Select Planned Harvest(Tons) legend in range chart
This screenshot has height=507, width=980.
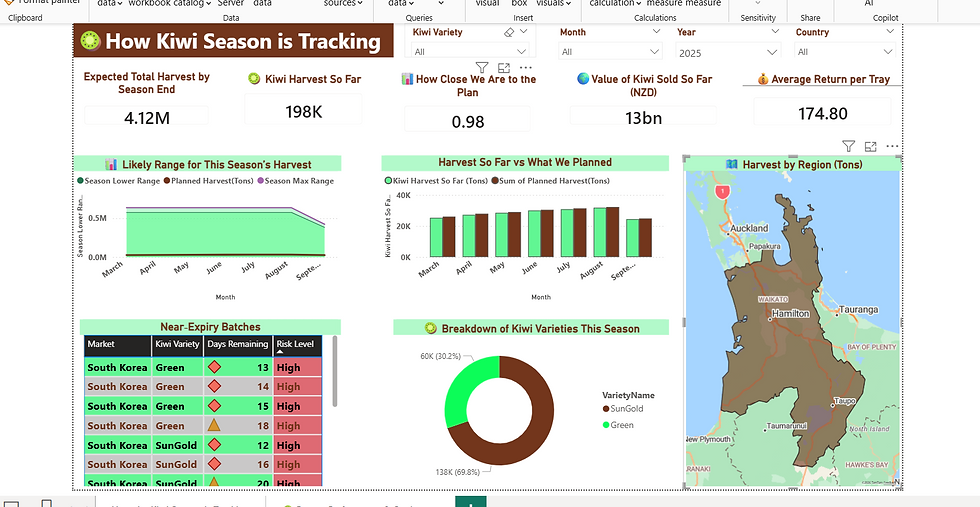pyautogui.click(x=209, y=181)
